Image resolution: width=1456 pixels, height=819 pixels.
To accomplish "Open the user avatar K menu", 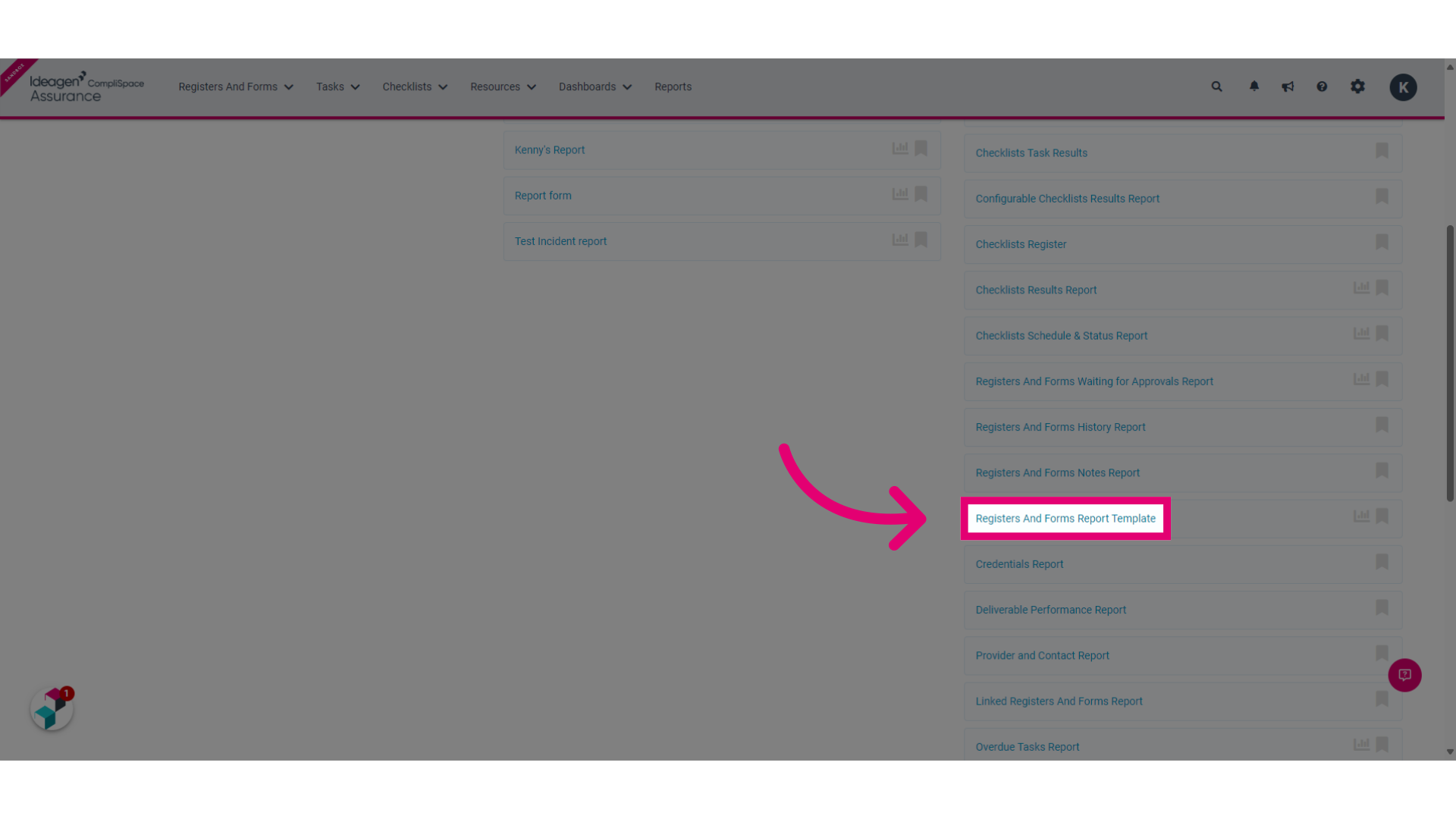I will tap(1403, 87).
